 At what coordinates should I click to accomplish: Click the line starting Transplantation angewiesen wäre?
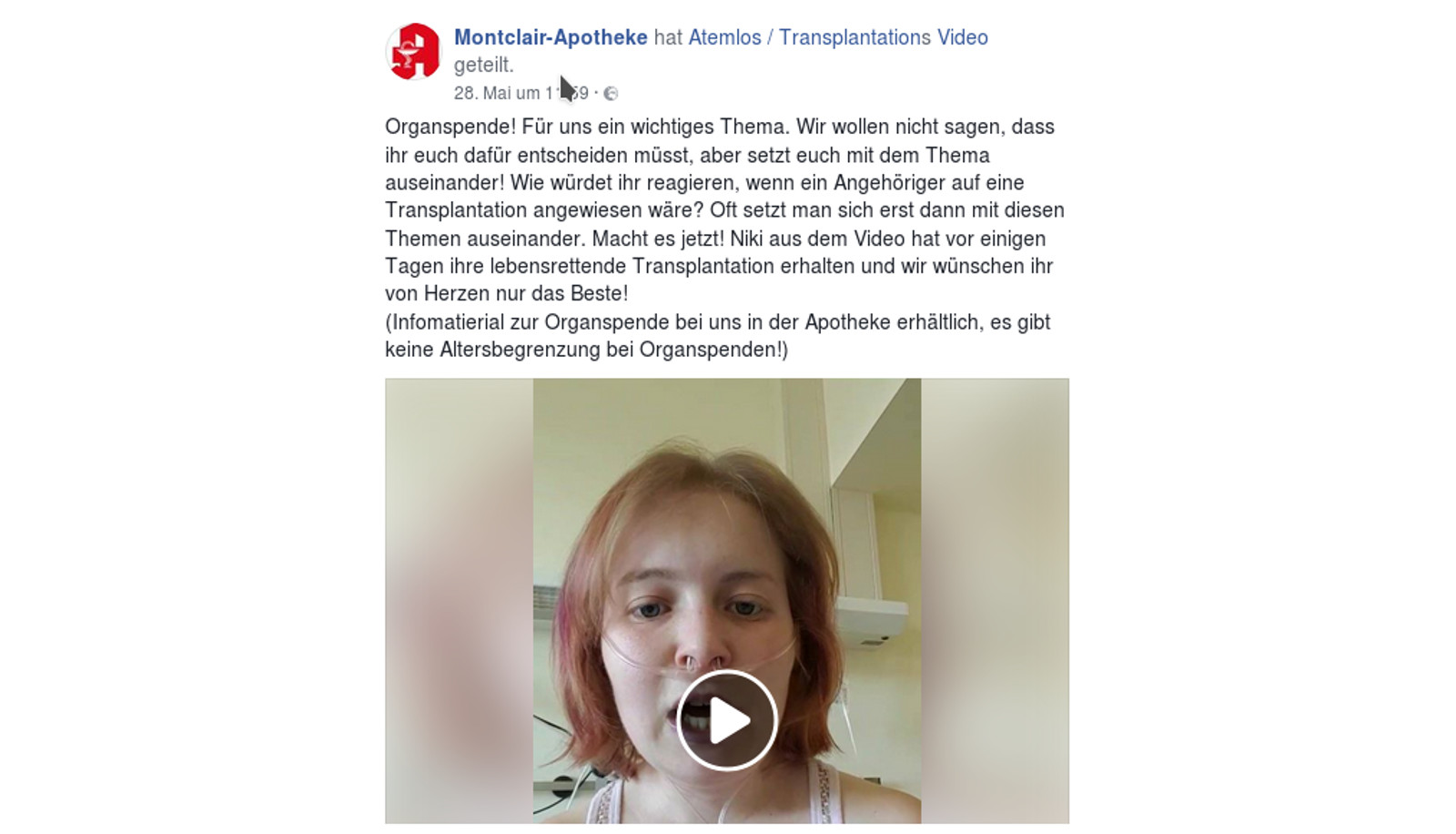click(x=724, y=210)
